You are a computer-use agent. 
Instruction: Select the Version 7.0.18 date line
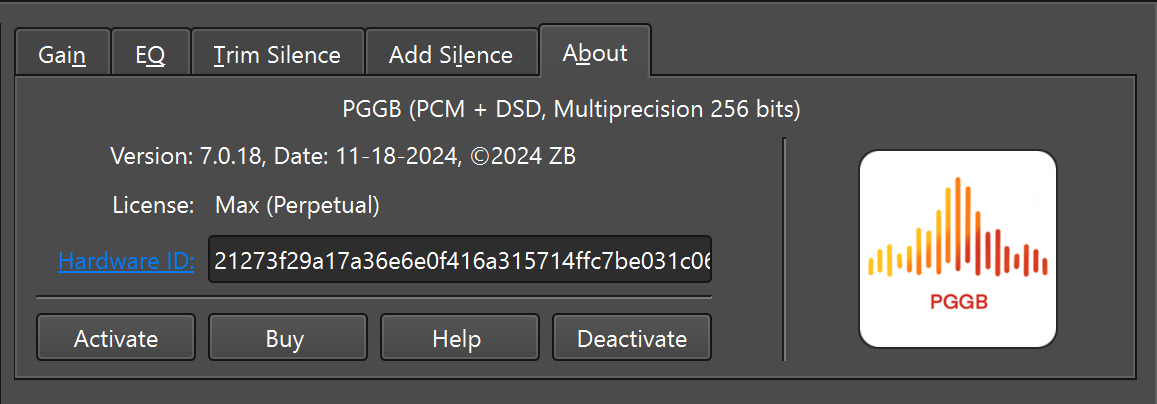tap(343, 156)
